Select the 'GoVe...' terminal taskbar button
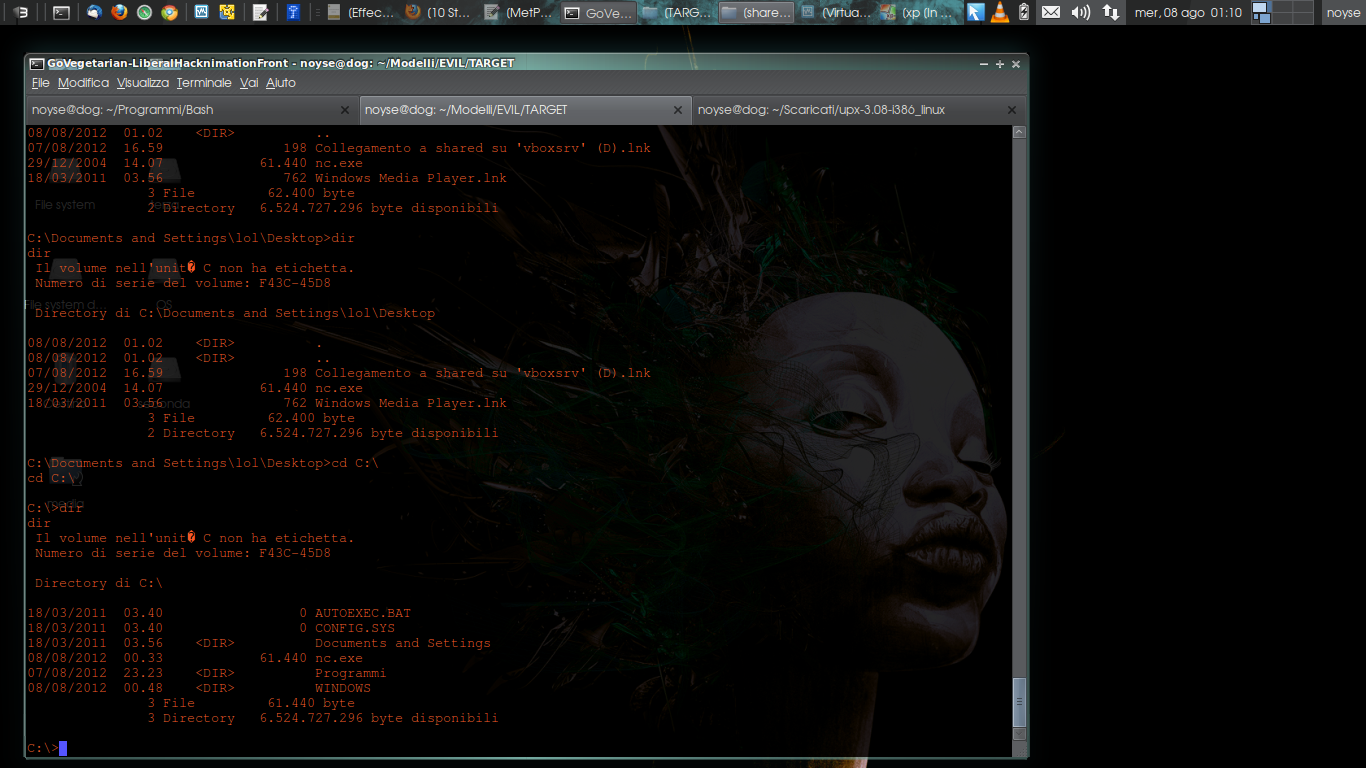The height and width of the screenshot is (768, 1366). (597, 13)
